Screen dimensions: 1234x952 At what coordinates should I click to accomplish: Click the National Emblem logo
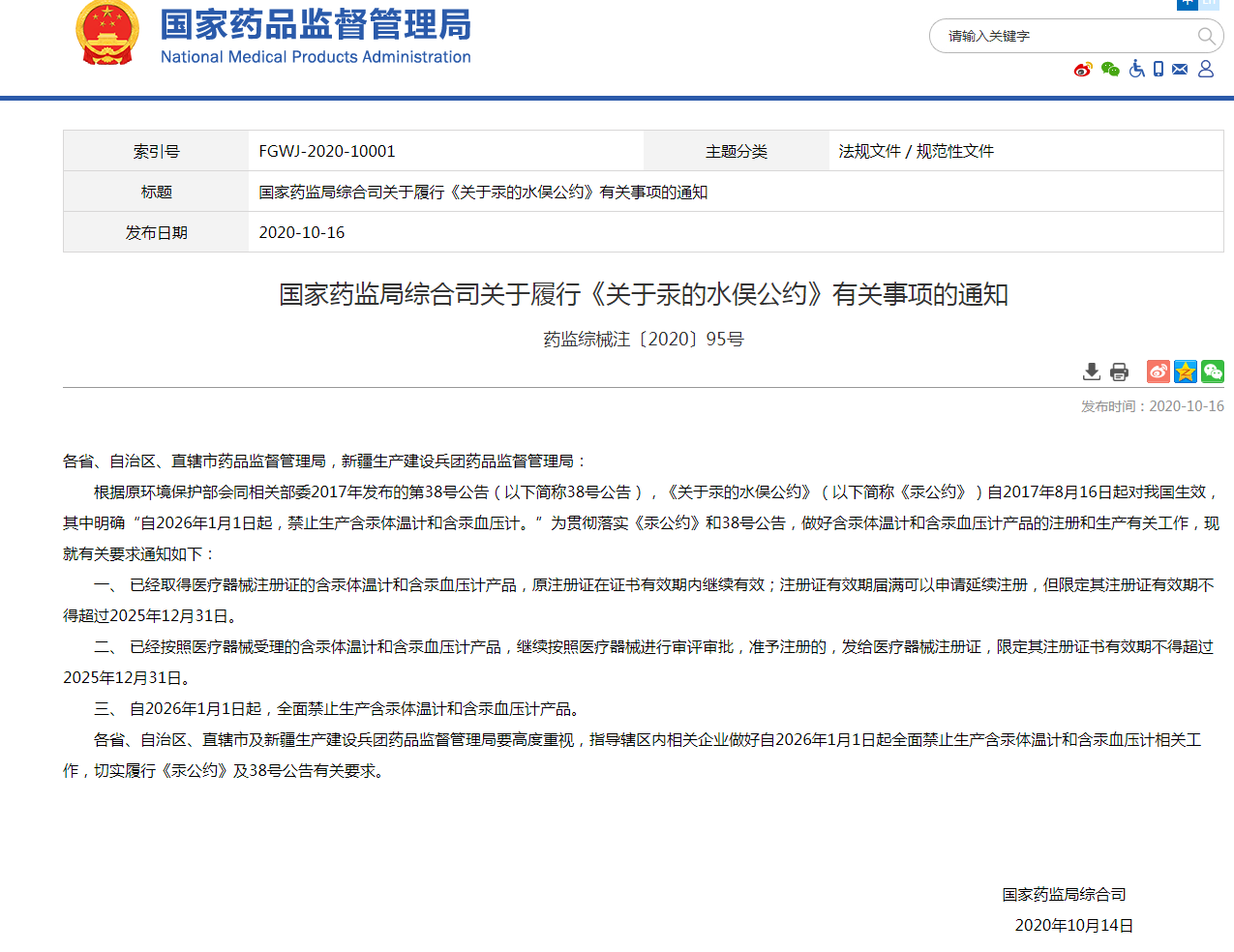[x=106, y=33]
